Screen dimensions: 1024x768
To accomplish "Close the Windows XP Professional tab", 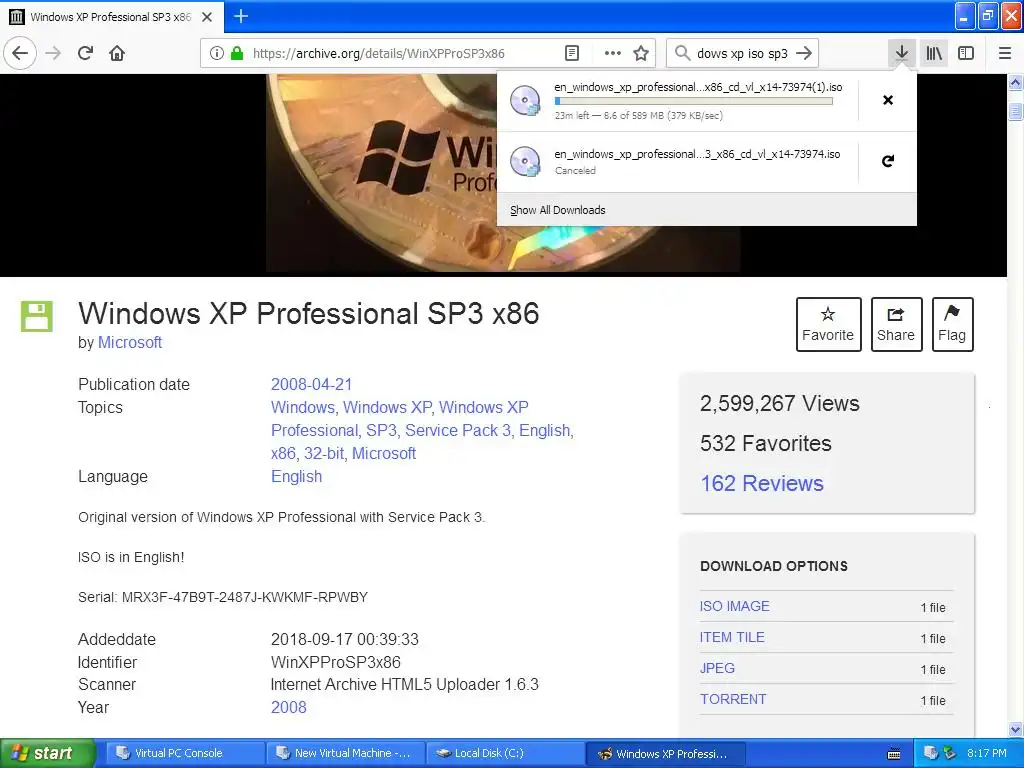I will coord(207,17).
